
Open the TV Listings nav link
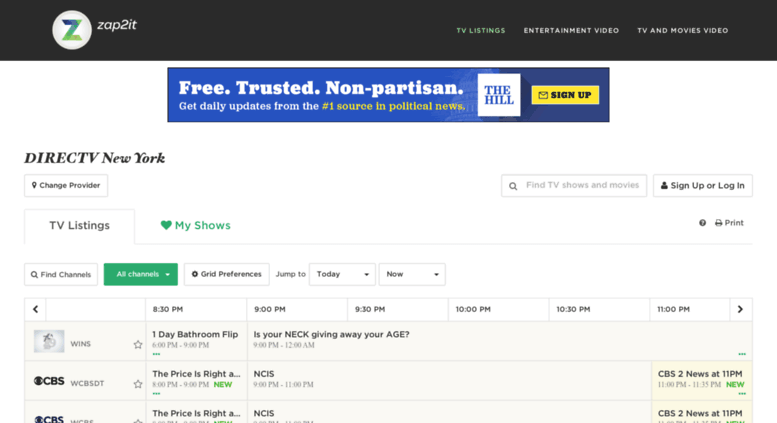pos(481,31)
